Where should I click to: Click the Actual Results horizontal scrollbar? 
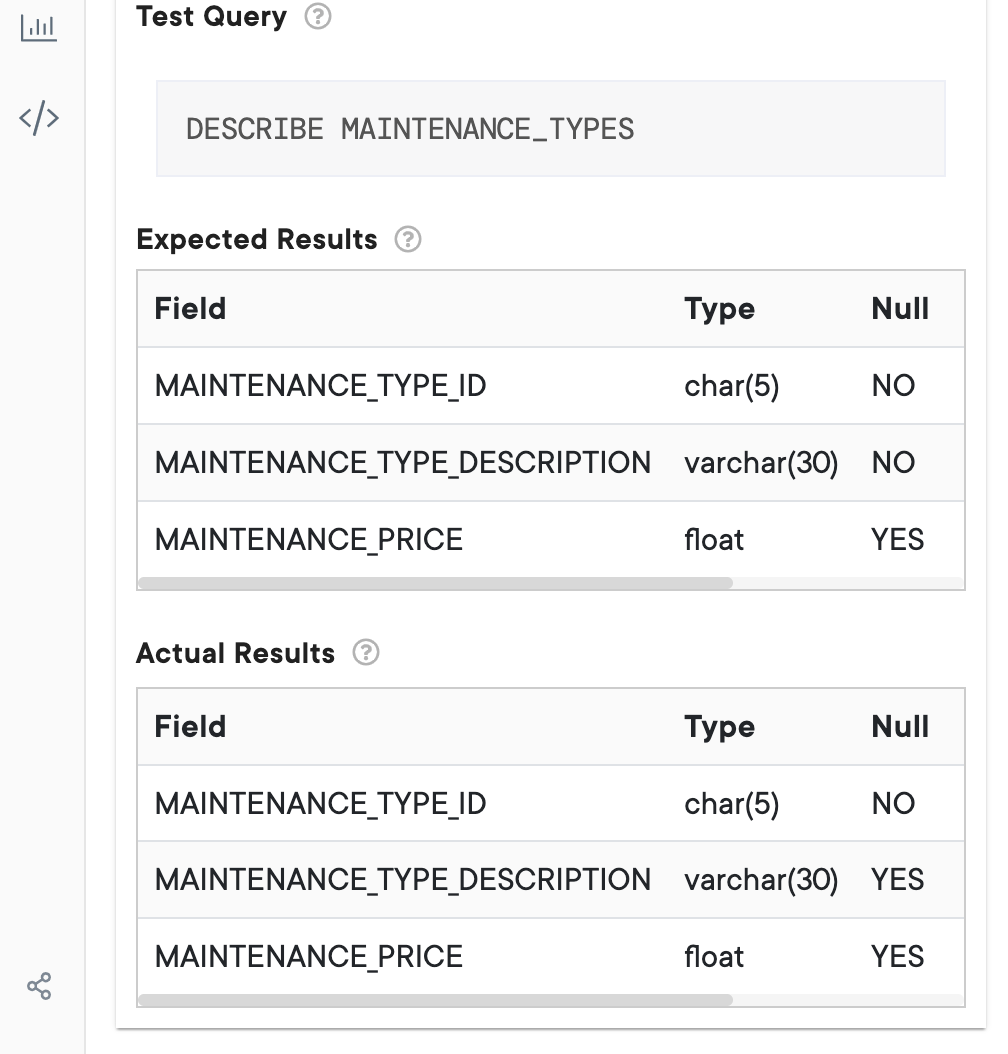click(436, 1000)
